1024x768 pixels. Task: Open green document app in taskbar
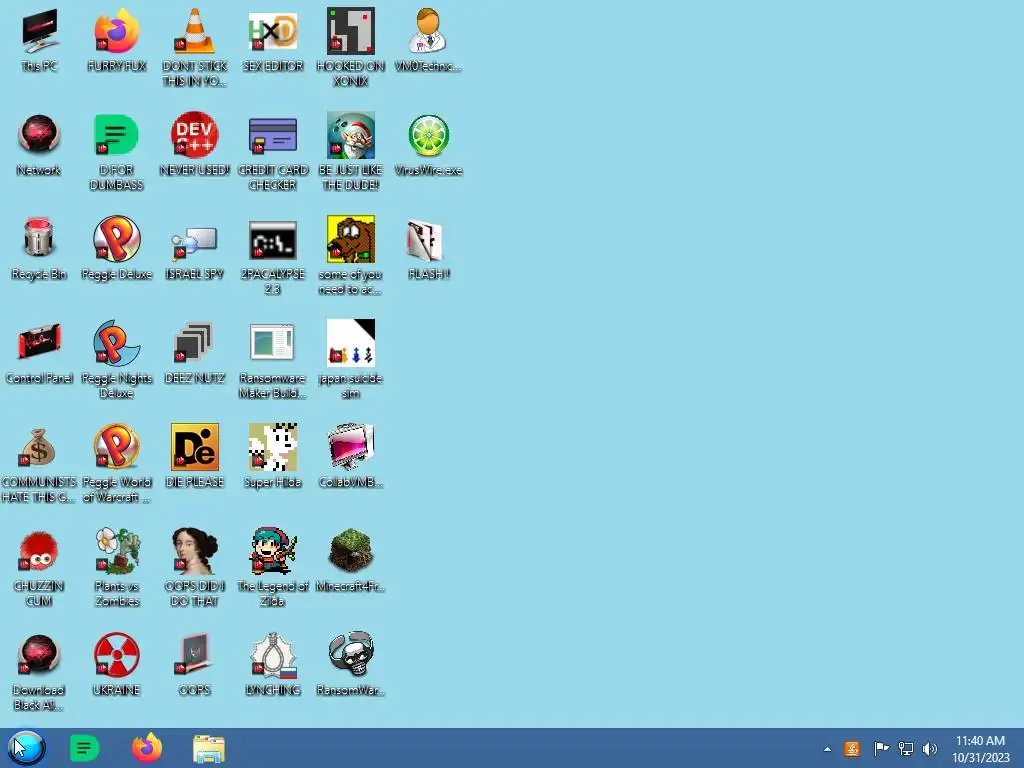point(84,748)
